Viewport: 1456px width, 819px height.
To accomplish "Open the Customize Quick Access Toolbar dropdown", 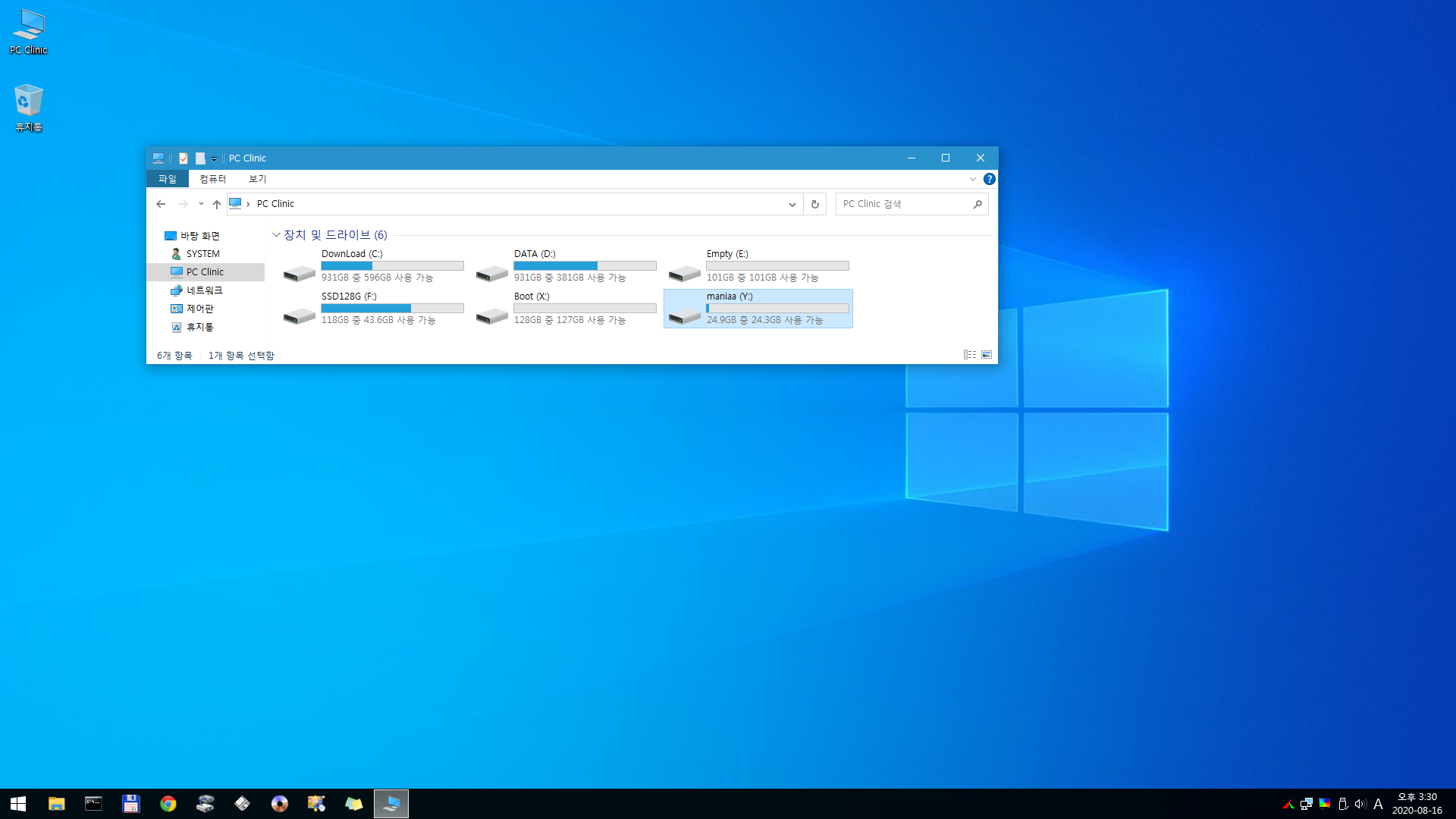I will tap(214, 158).
